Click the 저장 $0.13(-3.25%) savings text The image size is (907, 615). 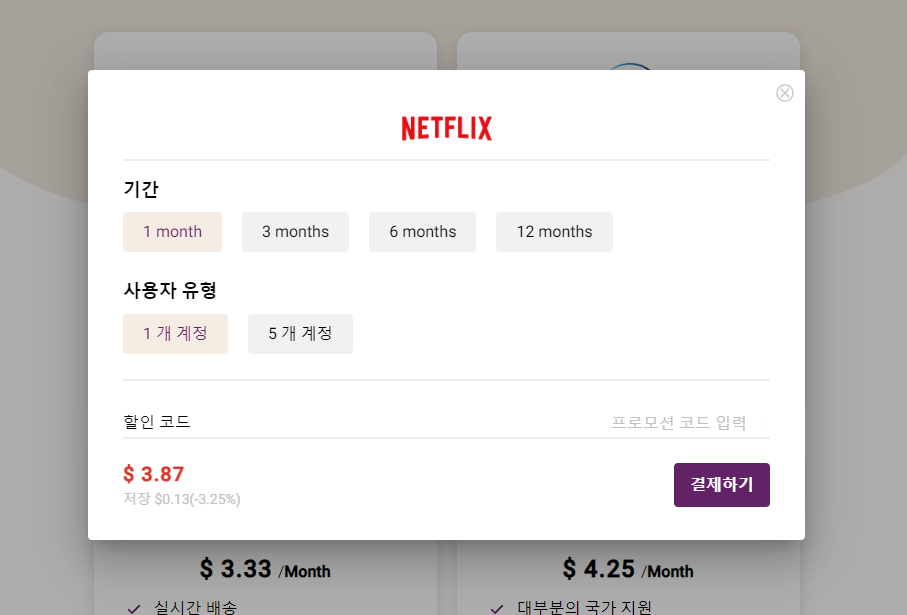coord(182,499)
